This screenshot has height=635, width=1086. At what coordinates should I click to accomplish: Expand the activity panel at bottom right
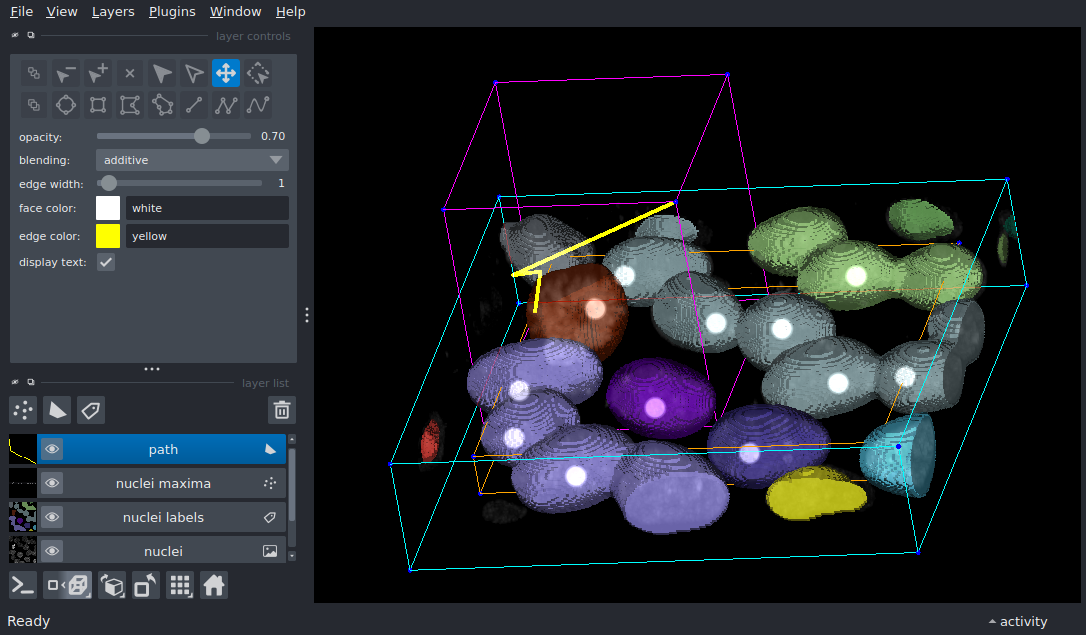(x=1017, y=621)
